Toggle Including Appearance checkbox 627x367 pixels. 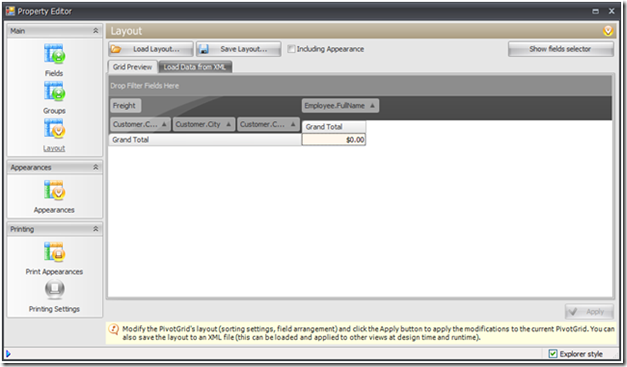point(291,49)
